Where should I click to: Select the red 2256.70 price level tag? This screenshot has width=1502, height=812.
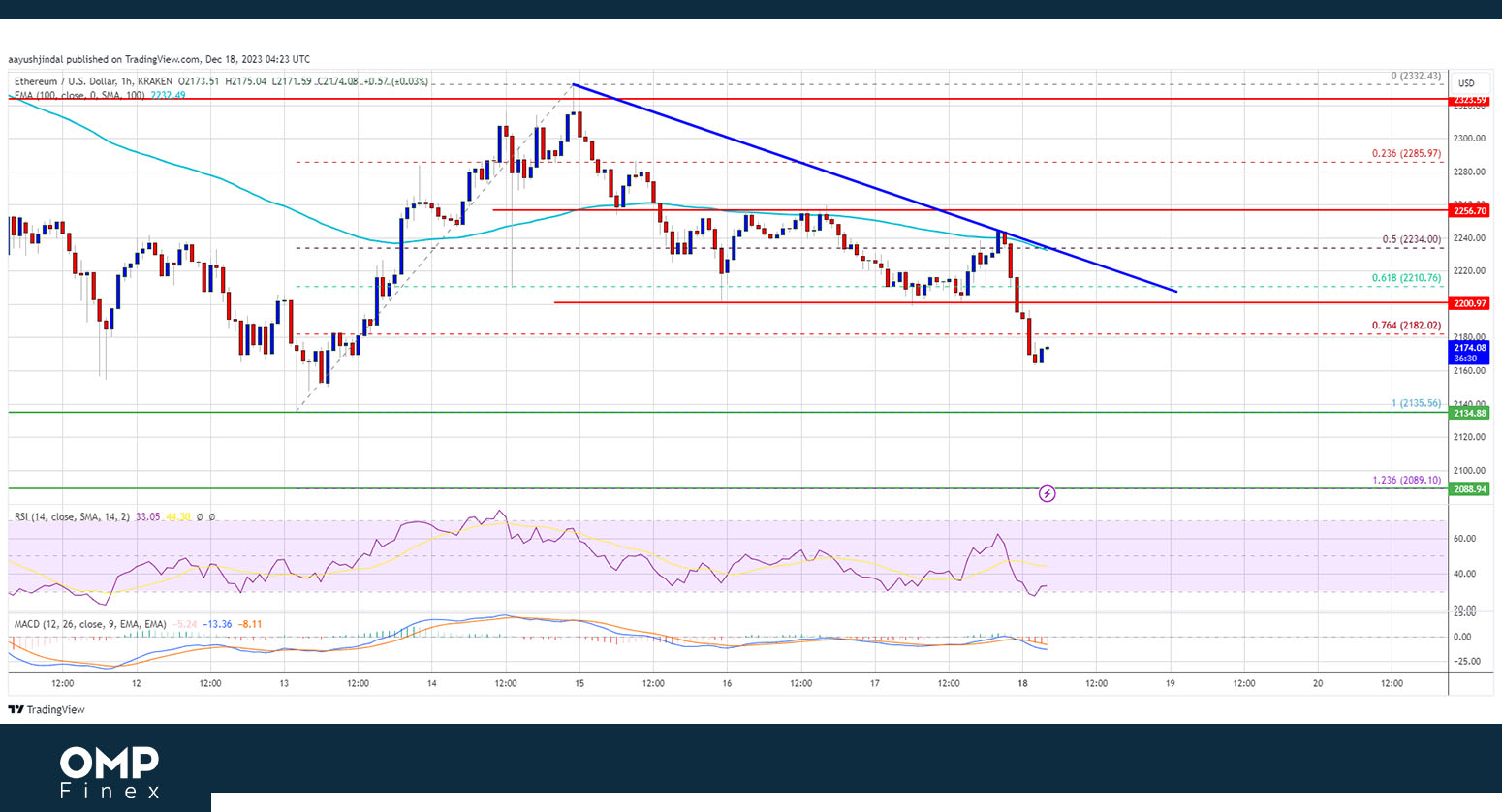pos(1469,210)
